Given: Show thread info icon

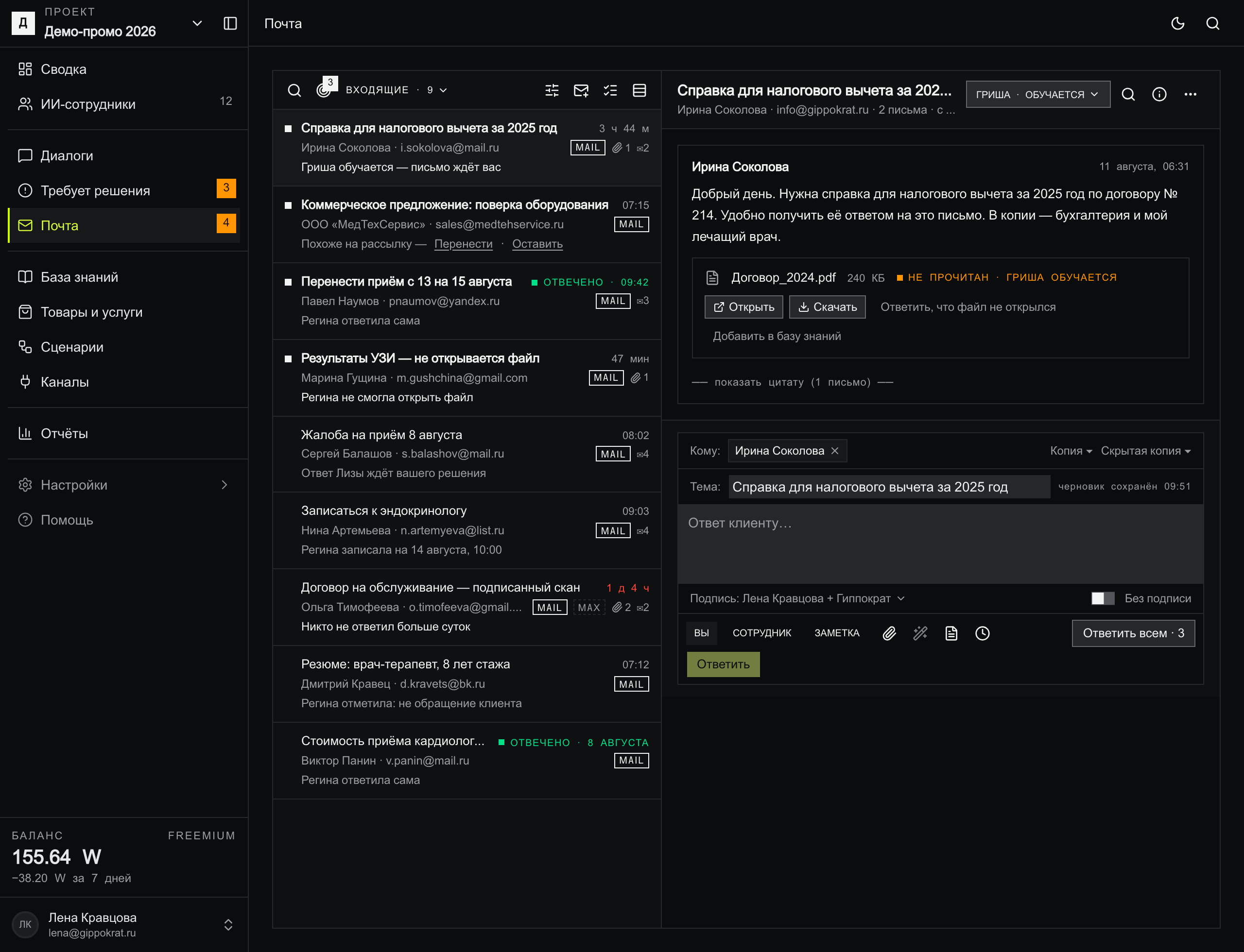Looking at the screenshot, I should coord(1159,94).
